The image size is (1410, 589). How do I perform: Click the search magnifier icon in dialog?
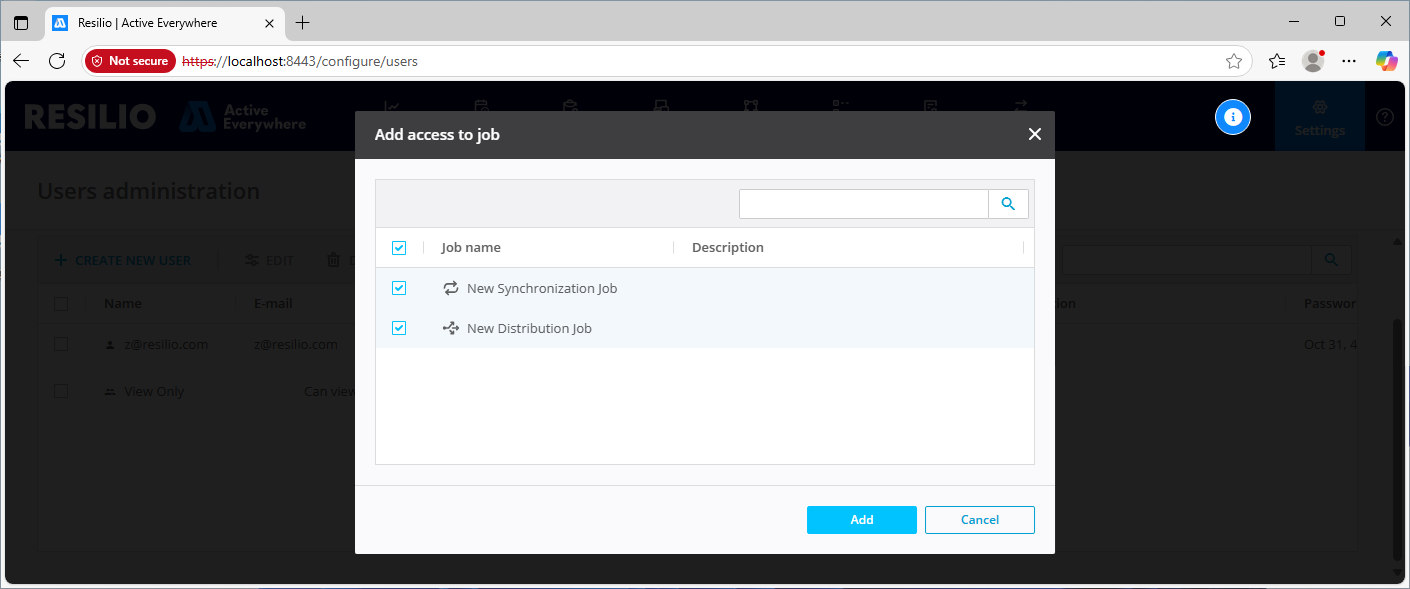1008,204
